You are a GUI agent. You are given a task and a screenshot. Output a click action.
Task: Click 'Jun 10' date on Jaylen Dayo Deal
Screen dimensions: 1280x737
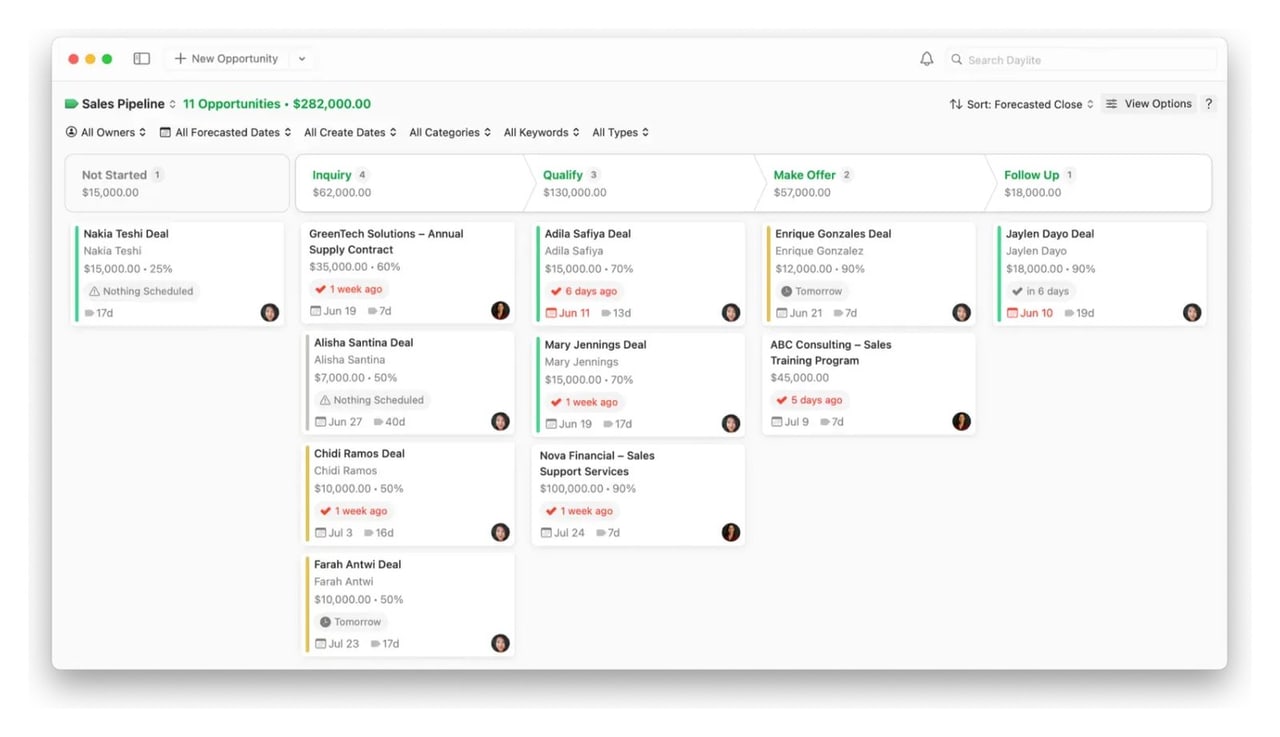(1030, 313)
